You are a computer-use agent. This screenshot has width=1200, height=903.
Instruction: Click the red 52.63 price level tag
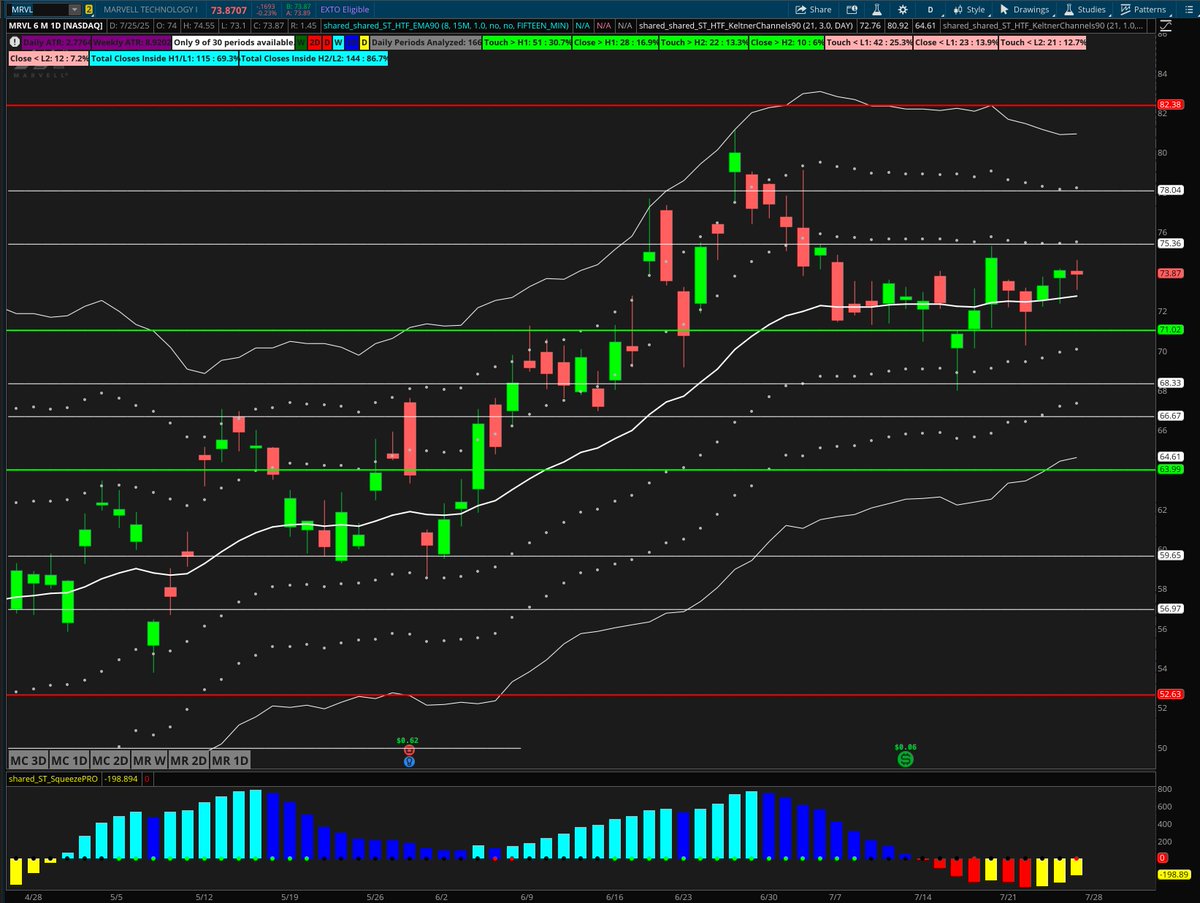click(x=1169, y=694)
